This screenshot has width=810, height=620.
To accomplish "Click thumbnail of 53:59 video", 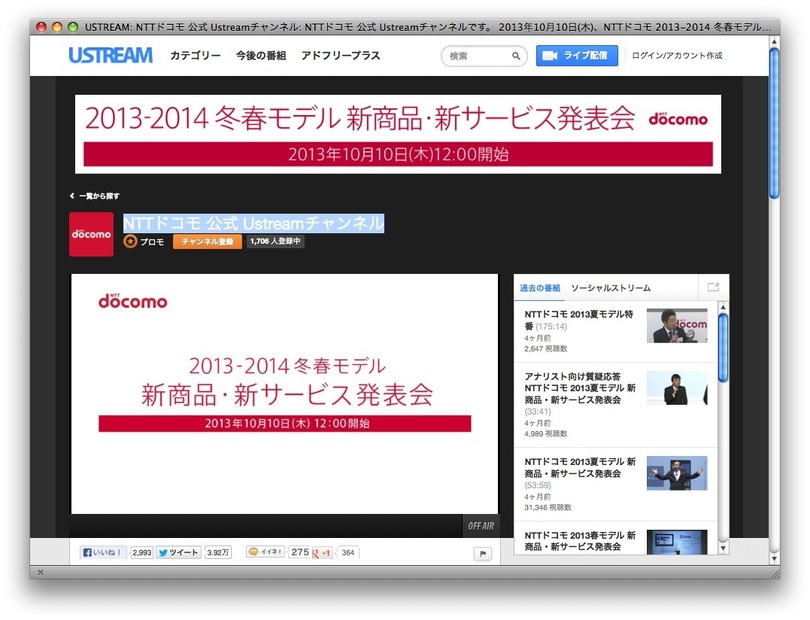I will 677,473.
